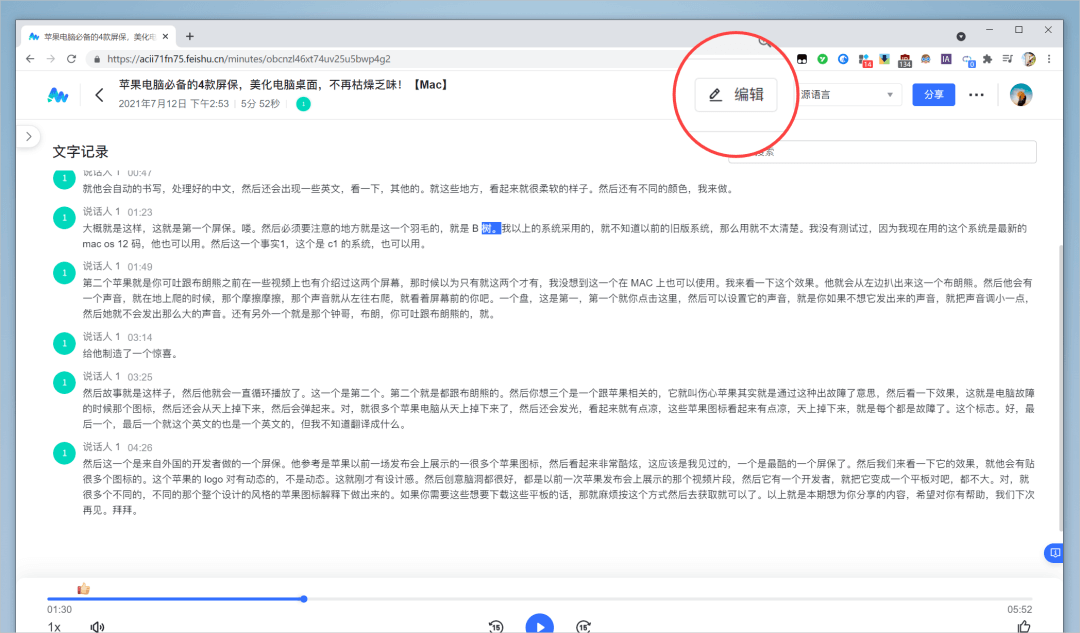The width and height of the screenshot is (1080, 633).
Task: Click the speaker avatar beside the 04:26 paragraph
Action: pos(64,453)
